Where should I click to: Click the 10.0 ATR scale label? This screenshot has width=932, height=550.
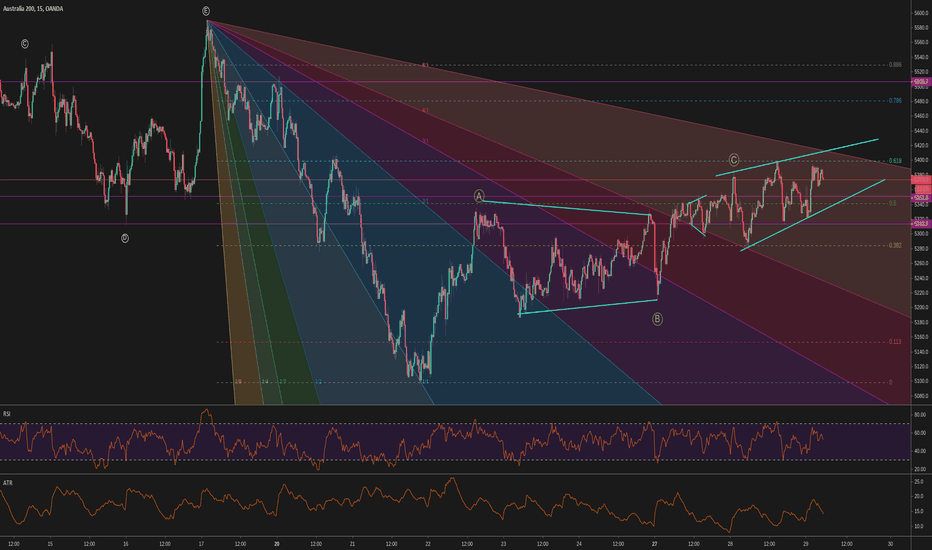(919, 526)
